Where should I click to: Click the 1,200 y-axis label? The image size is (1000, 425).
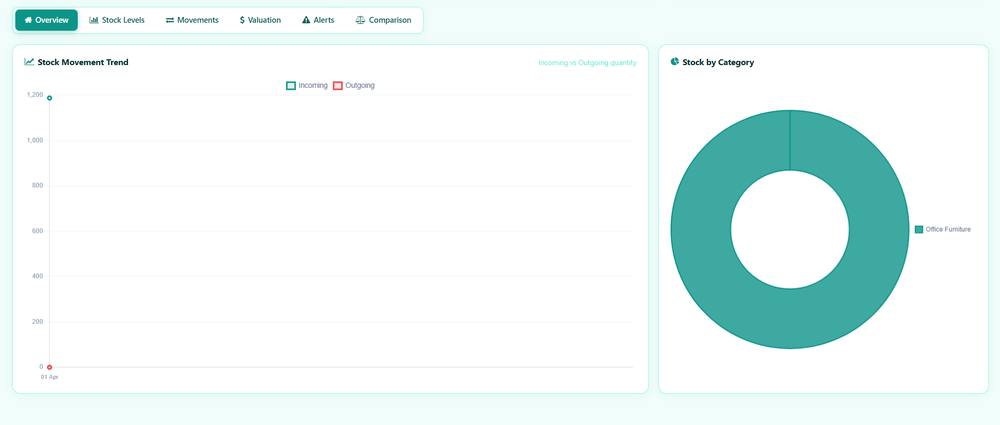point(35,95)
